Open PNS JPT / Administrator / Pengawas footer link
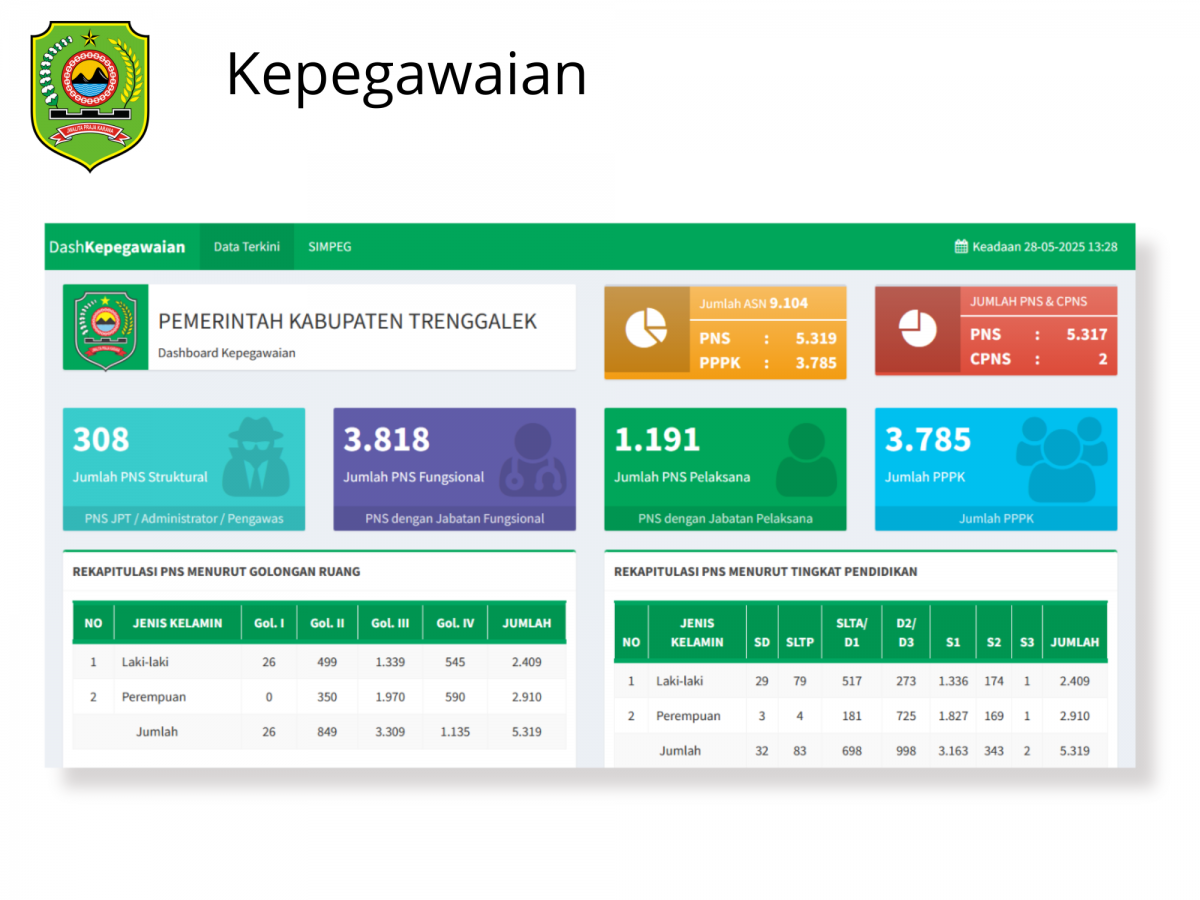1200x900 pixels. pyautogui.click(x=184, y=518)
